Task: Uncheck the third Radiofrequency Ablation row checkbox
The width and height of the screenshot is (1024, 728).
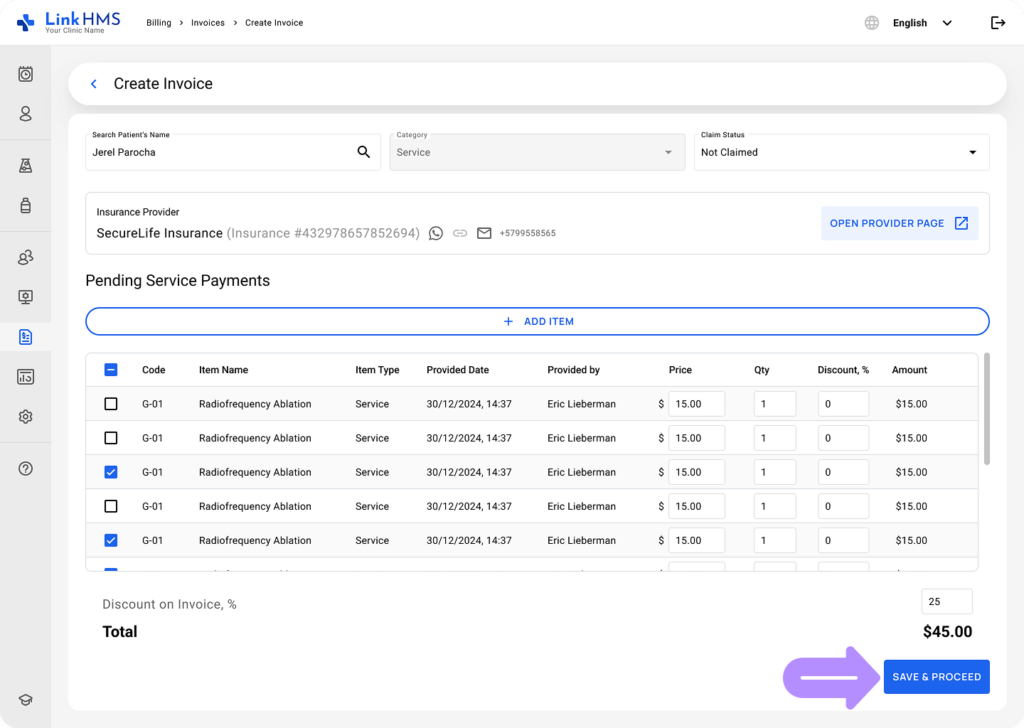Action: click(x=111, y=472)
